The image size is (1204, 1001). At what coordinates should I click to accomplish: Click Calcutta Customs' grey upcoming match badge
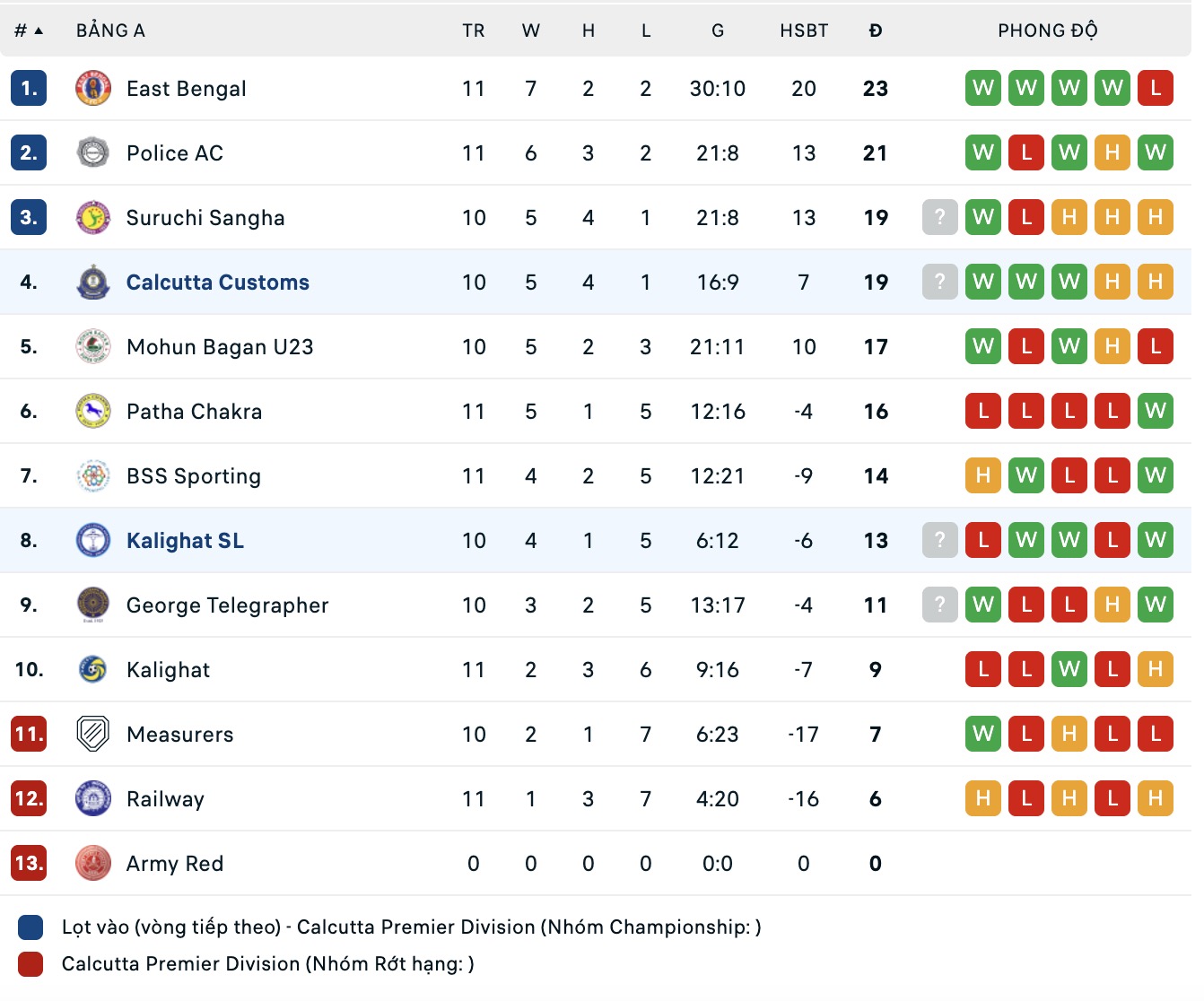click(940, 282)
